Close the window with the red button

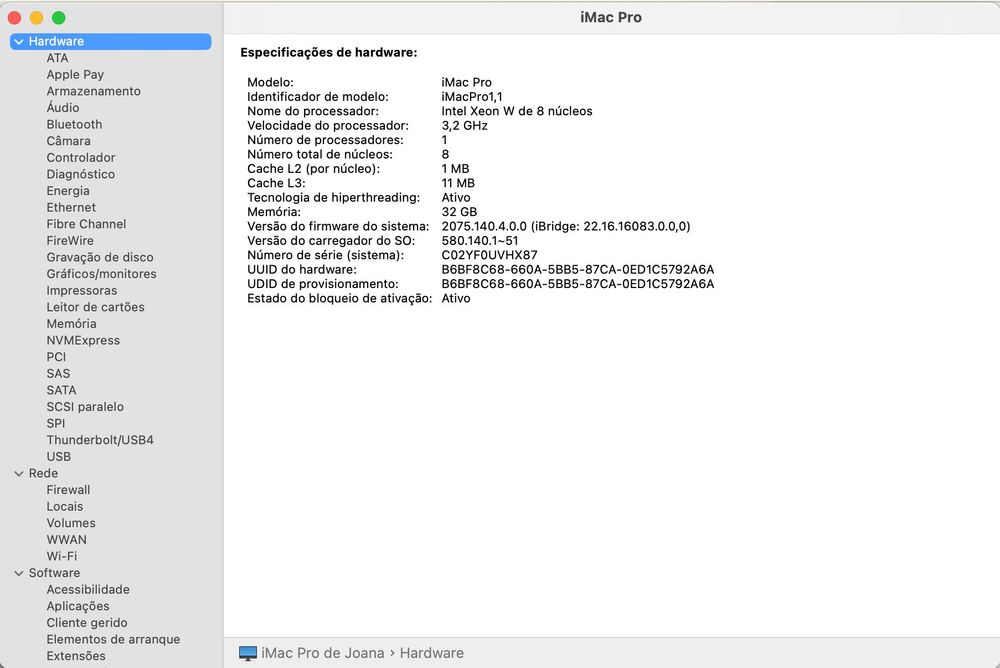[15, 18]
